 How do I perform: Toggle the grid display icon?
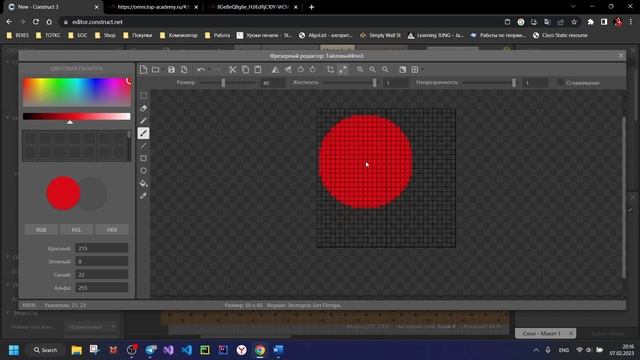pos(415,70)
